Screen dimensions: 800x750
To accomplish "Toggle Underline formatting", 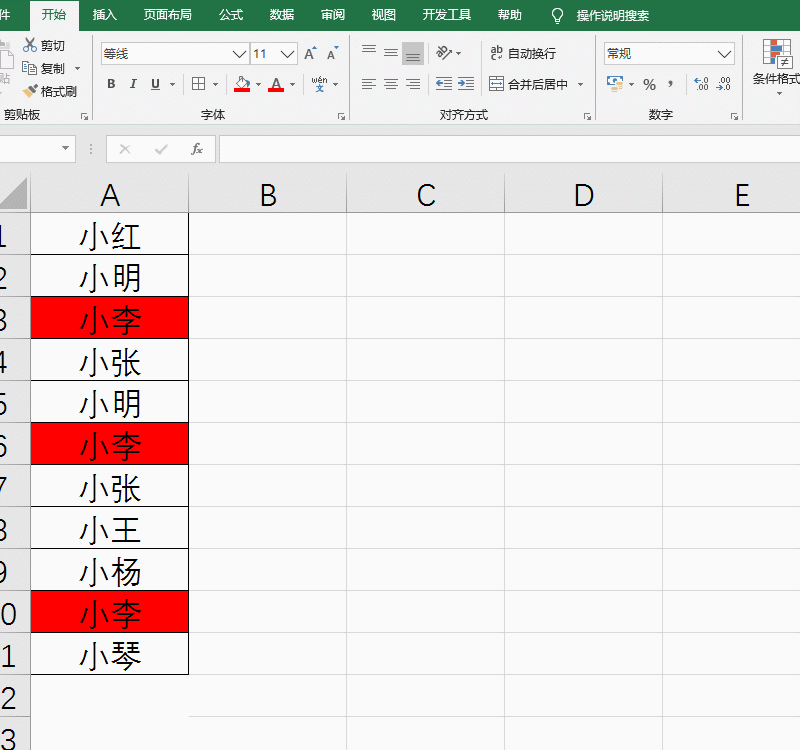I will [156, 84].
